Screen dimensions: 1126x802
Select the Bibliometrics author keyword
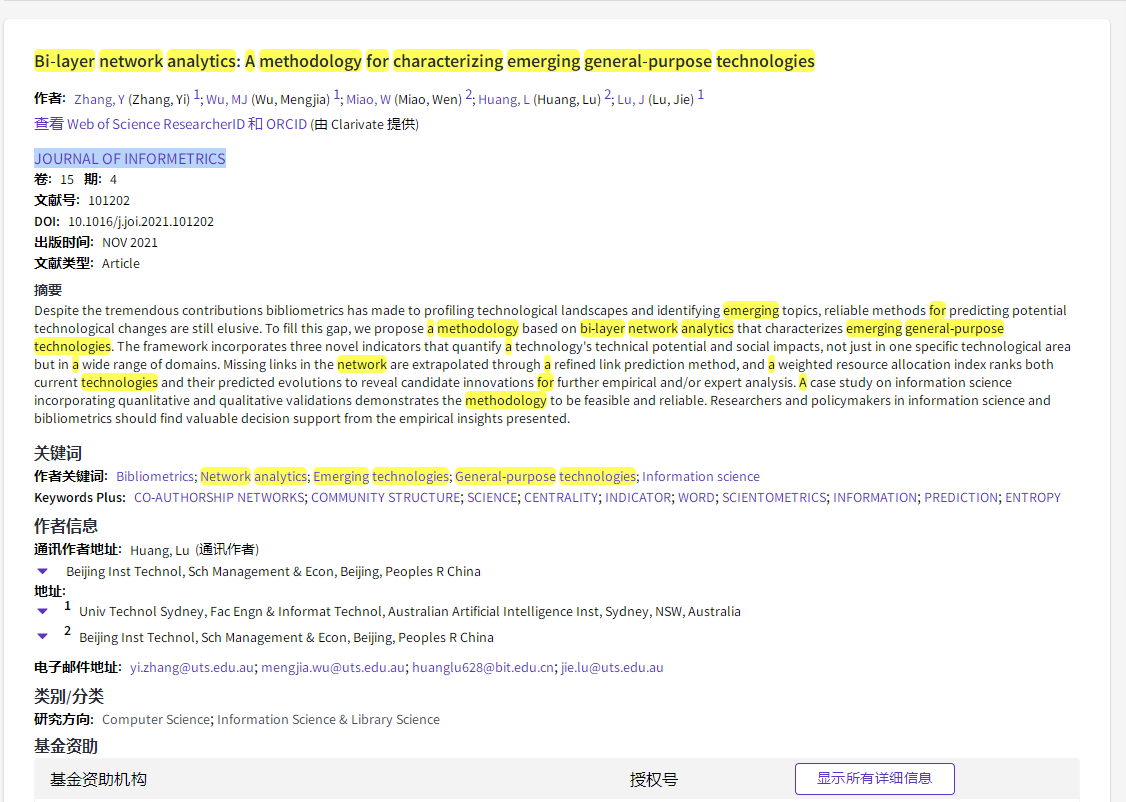pyautogui.click(x=155, y=476)
